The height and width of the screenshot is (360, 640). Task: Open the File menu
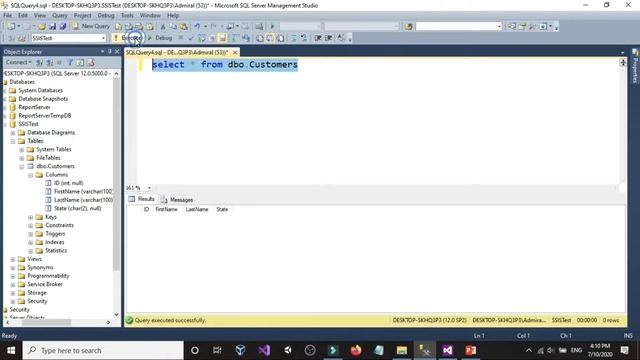7,16
